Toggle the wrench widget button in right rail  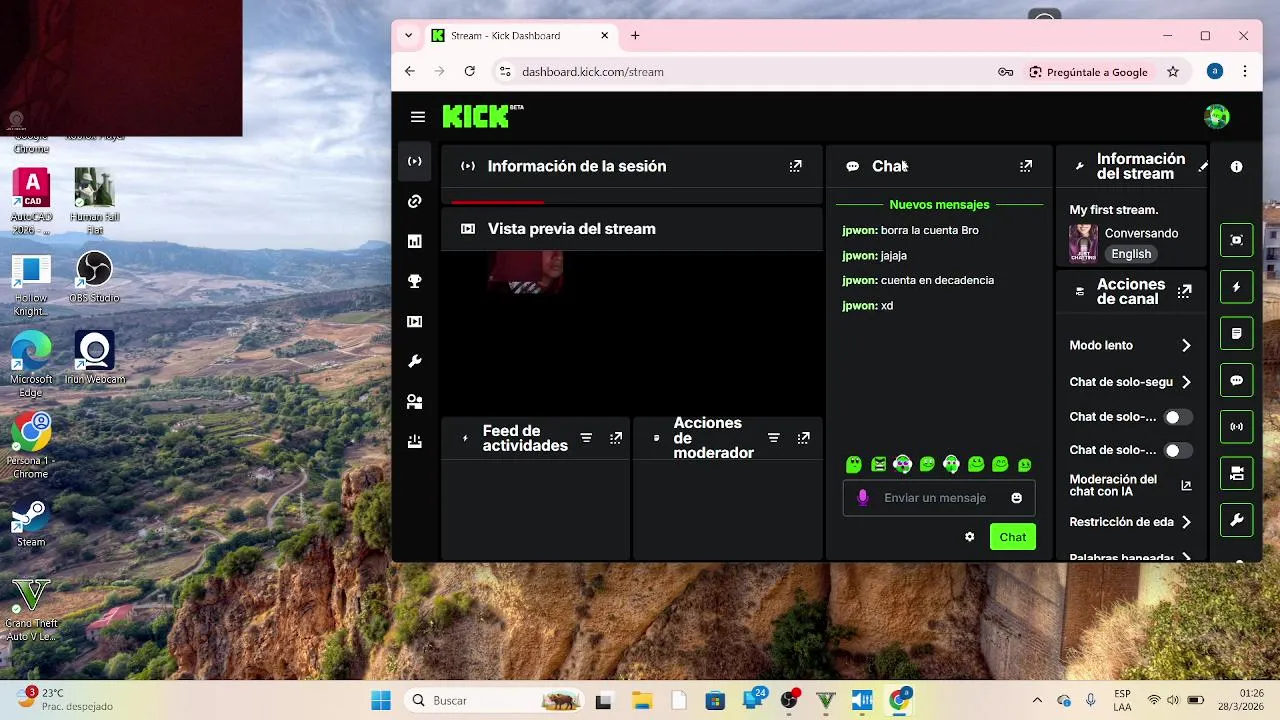point(1237,520)
